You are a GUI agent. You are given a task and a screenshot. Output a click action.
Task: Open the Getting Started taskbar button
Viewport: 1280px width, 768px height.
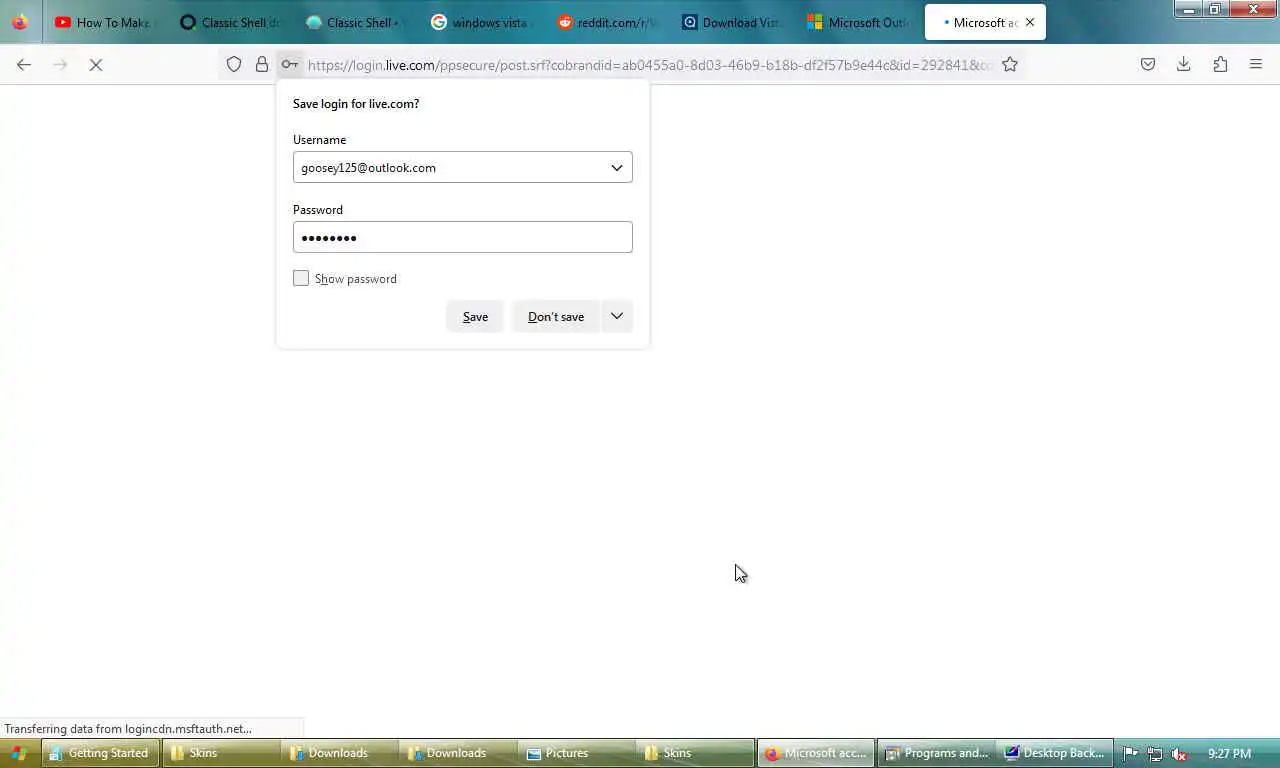100,753
